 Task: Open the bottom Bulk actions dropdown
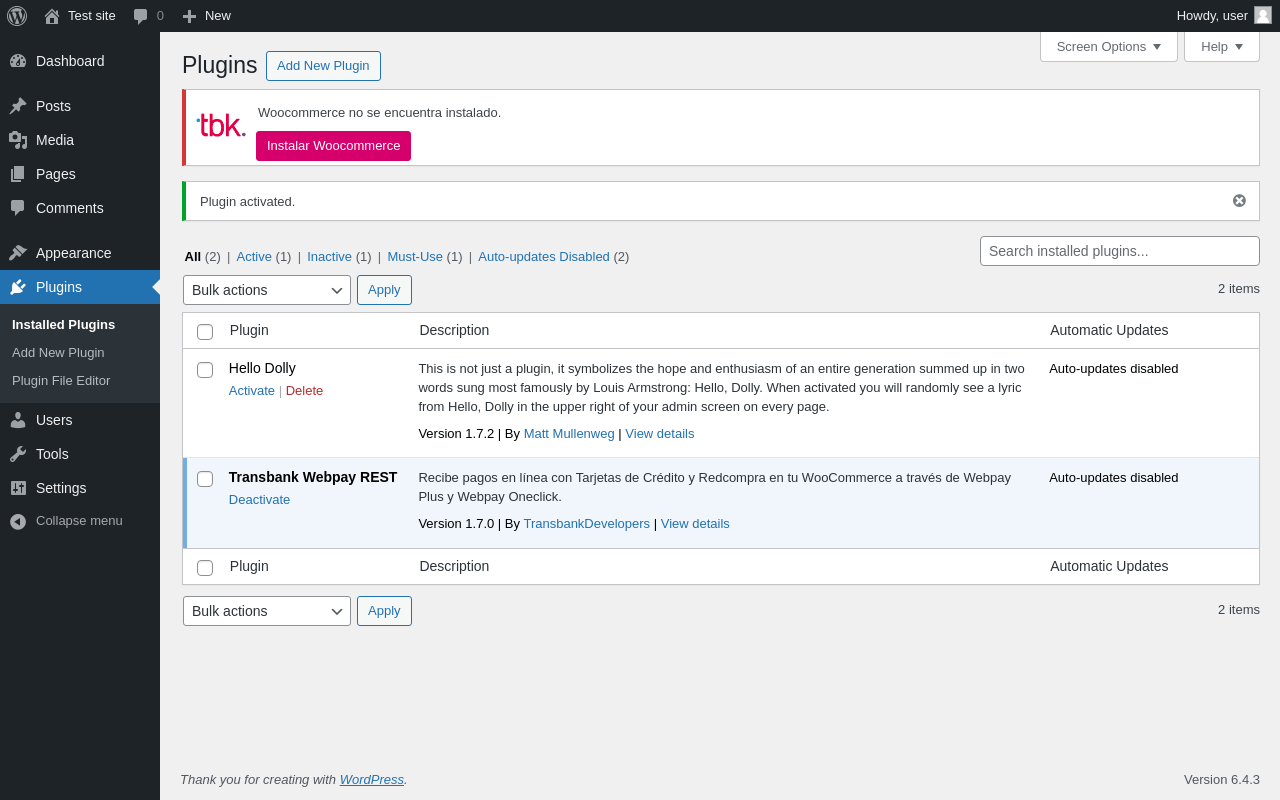click(x=267, y=611)
